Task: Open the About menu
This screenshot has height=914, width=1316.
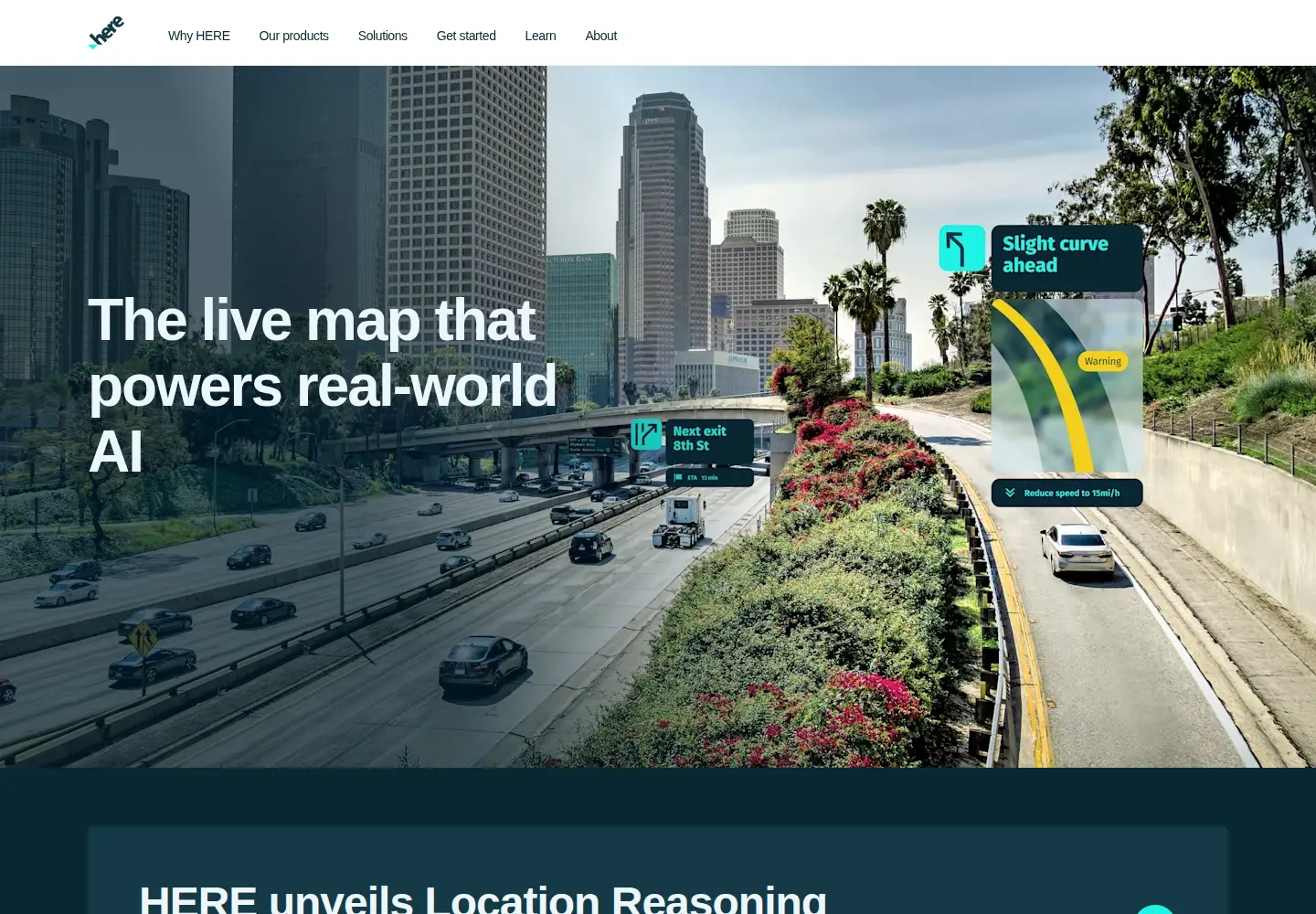Action: (x=601, y=36)
